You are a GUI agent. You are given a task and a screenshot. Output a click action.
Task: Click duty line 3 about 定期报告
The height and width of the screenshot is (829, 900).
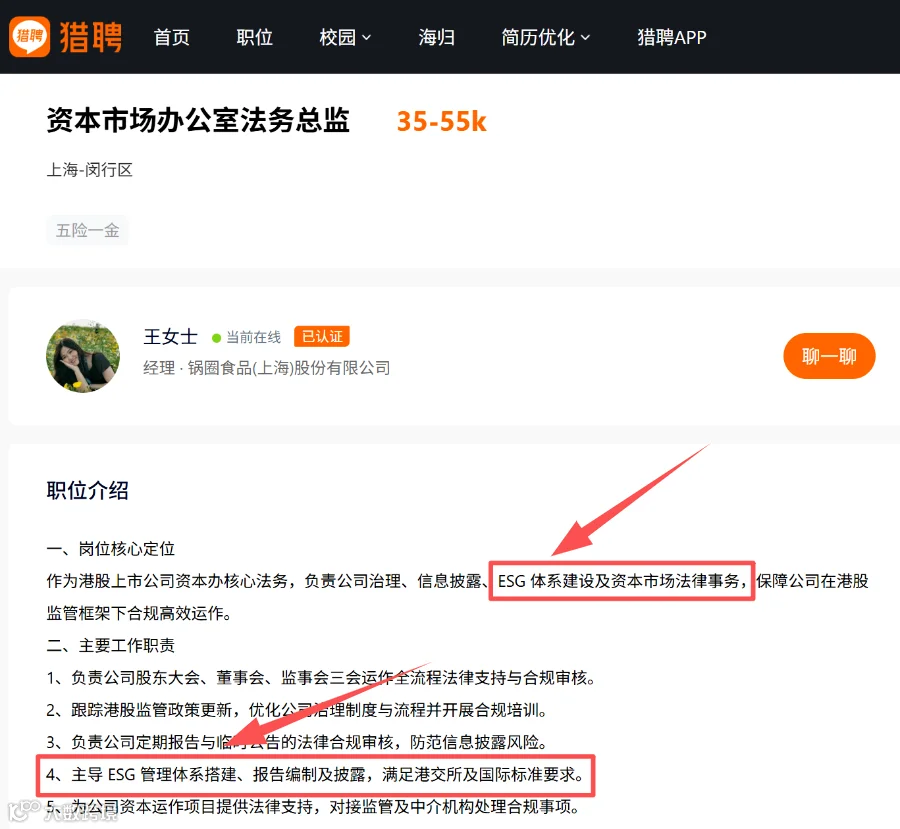pyautogui.click(x=297, y=742)
